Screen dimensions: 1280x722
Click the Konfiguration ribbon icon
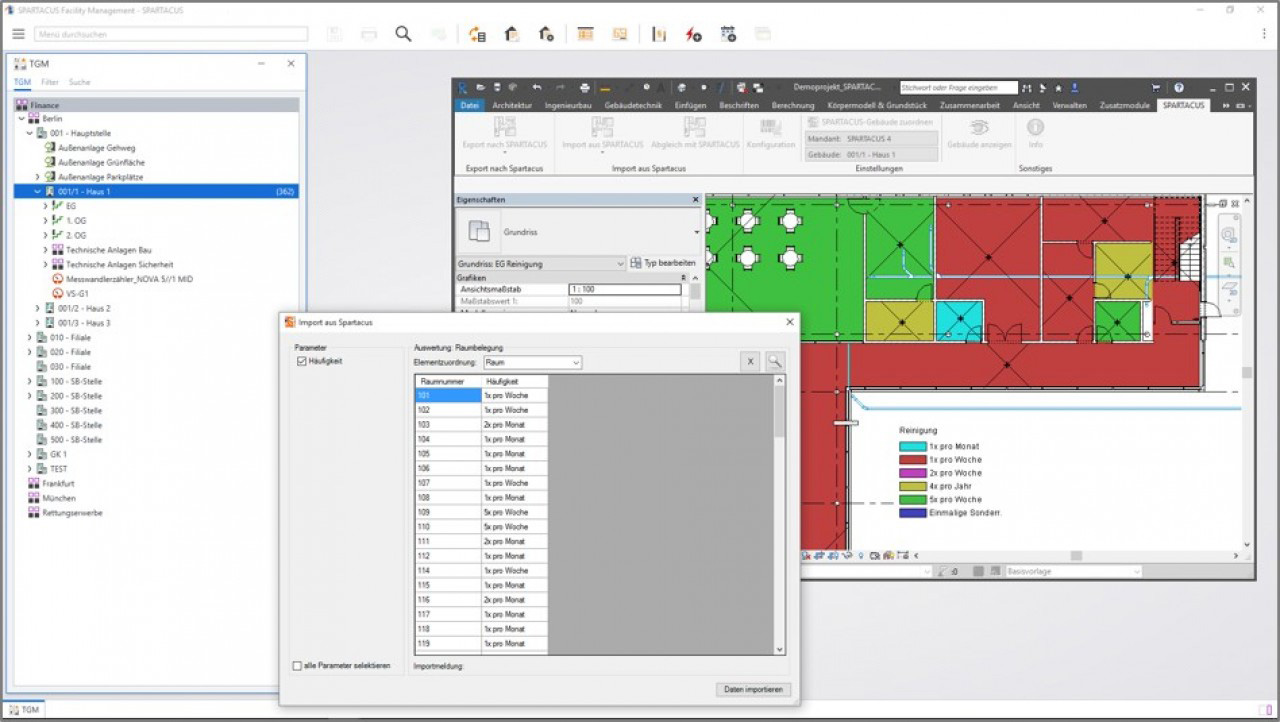[x=770, y=127]
